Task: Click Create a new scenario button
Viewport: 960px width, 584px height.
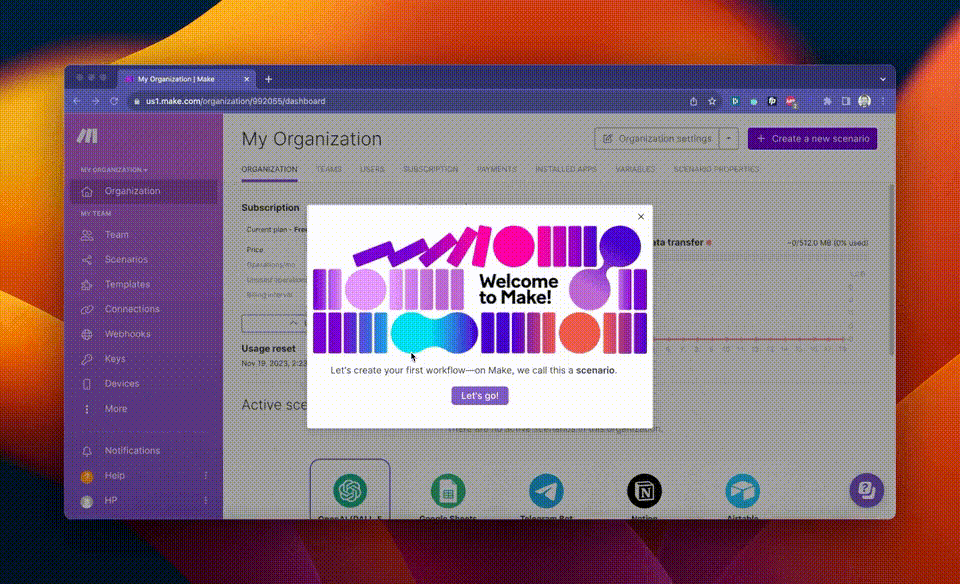Action: click(x=812, y=139)
